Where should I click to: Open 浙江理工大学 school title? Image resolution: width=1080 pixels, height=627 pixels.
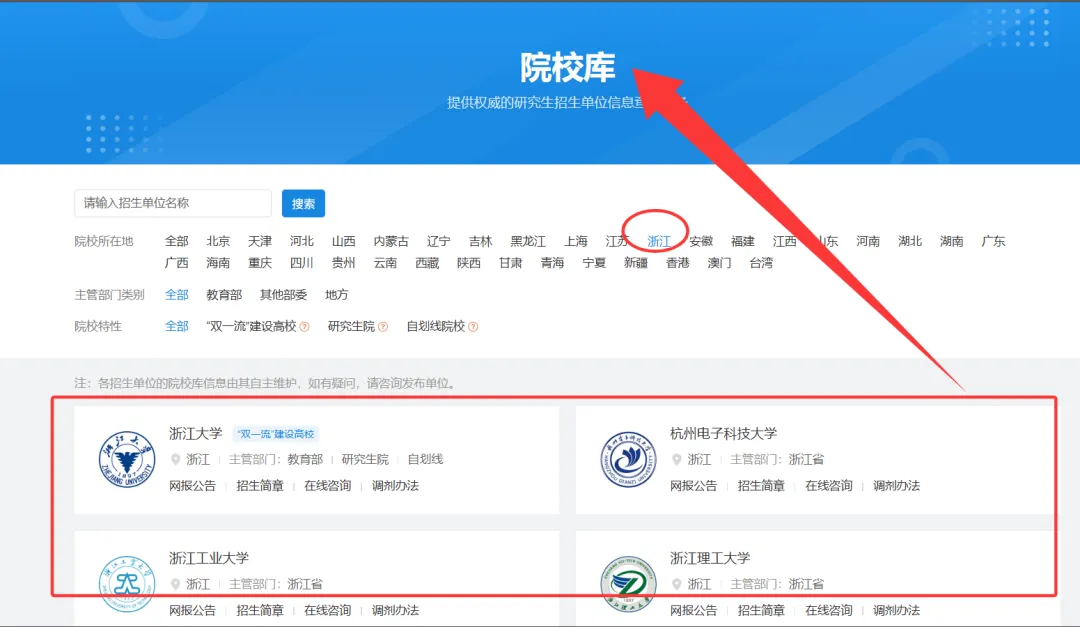coord(710,558)
